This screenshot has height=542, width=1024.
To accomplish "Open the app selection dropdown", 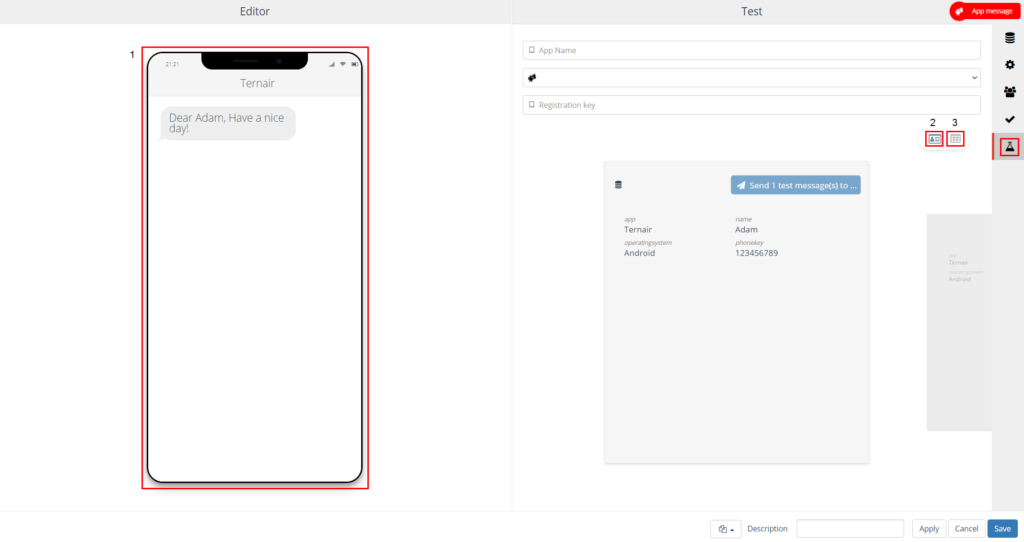I will pyautogui.click(x=752, y=78).
